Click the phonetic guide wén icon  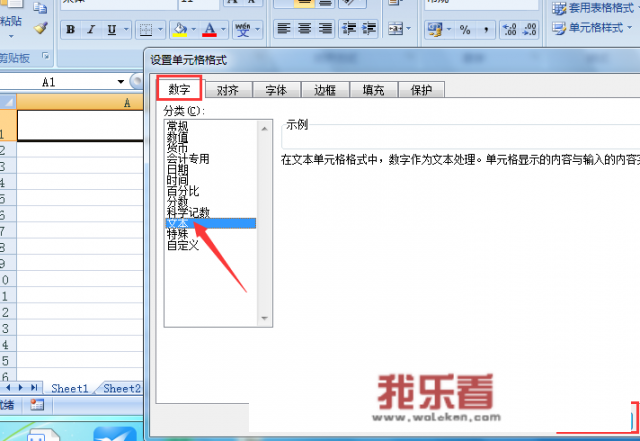tap(242, 29)
